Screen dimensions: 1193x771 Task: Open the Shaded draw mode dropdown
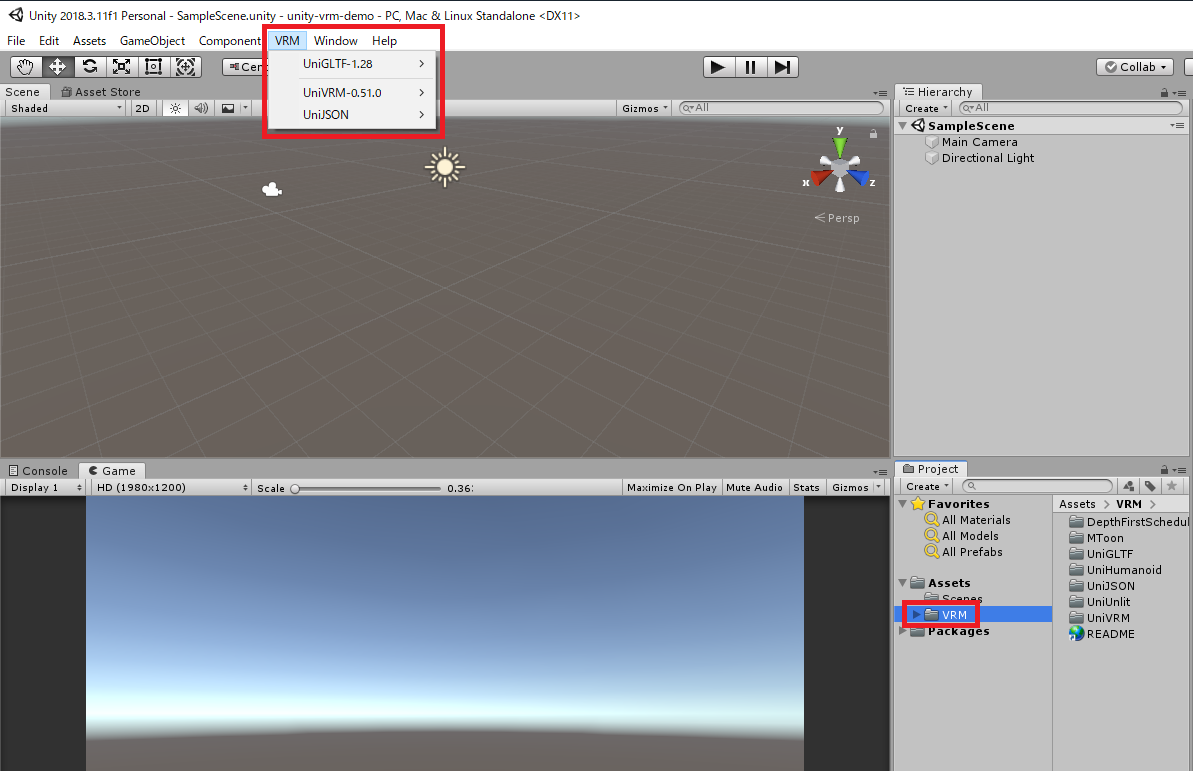point(66,108)
